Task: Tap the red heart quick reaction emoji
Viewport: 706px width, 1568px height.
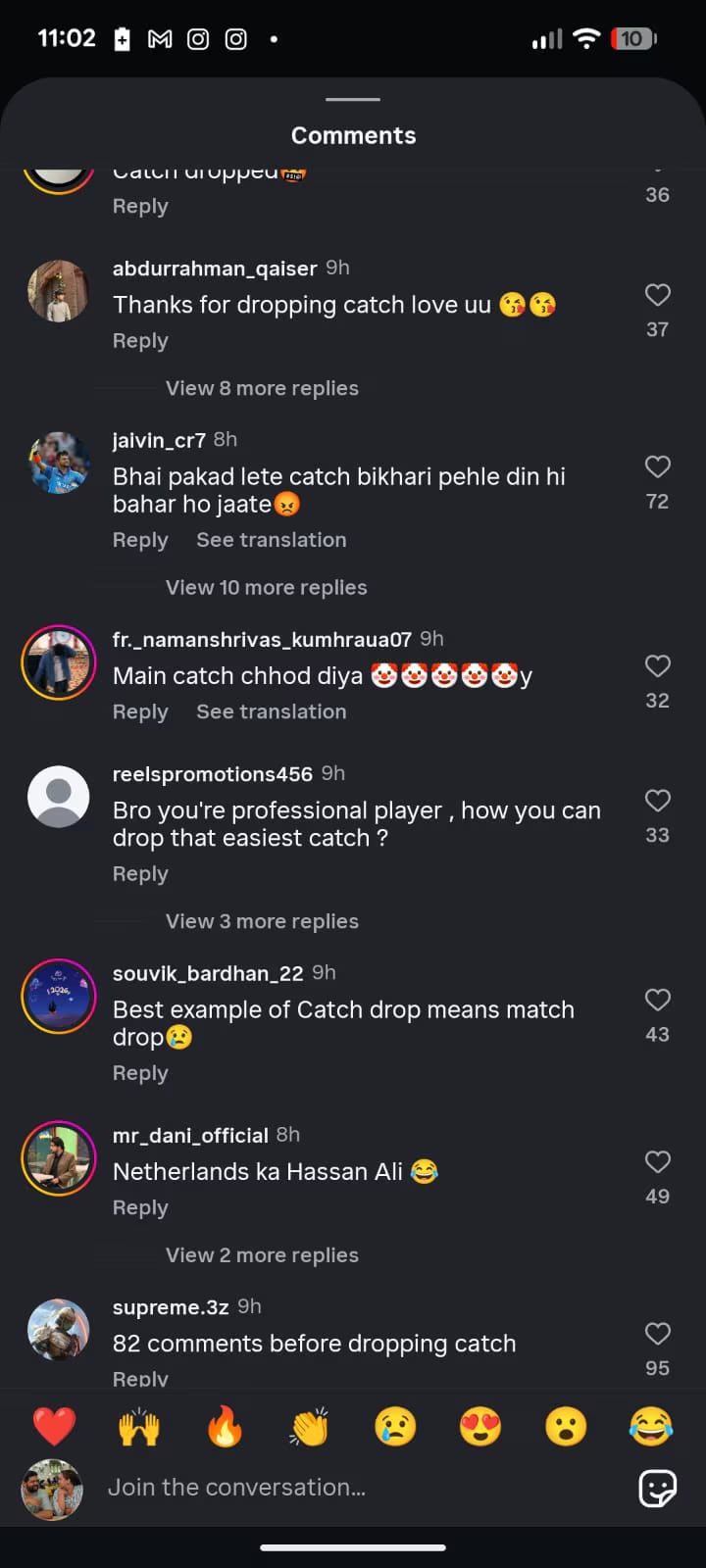Action: [x=54, y=1427]
